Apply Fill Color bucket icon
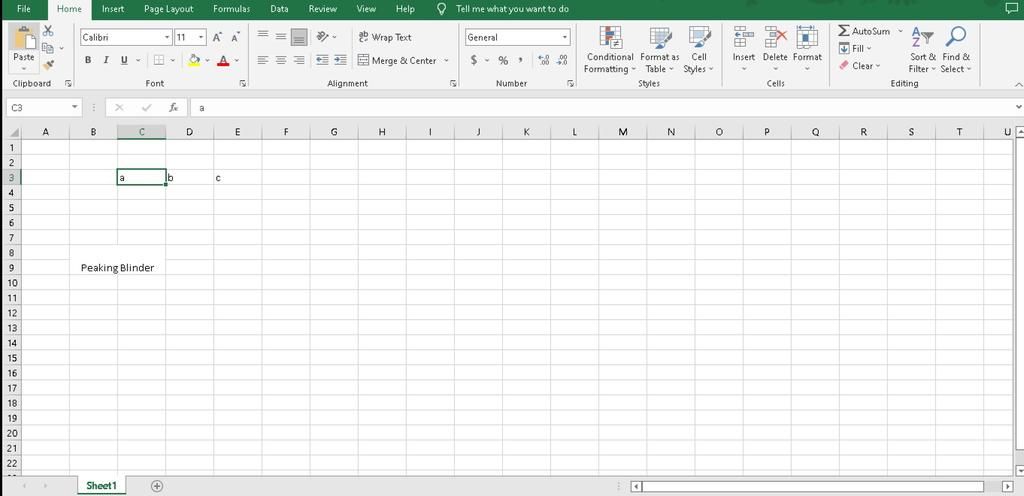This screenshot has width=1024, height=496. click(x=194, y=60)
